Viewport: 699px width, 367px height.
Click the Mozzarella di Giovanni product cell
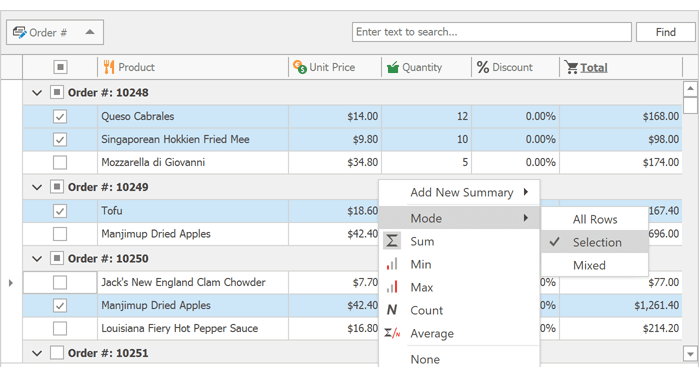pos(193,162)
